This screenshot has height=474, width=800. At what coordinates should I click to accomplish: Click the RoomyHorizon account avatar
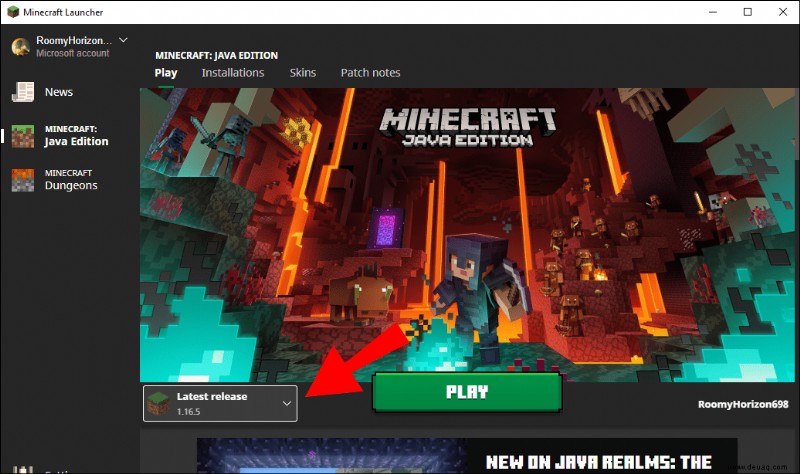(x=21, y=46)
